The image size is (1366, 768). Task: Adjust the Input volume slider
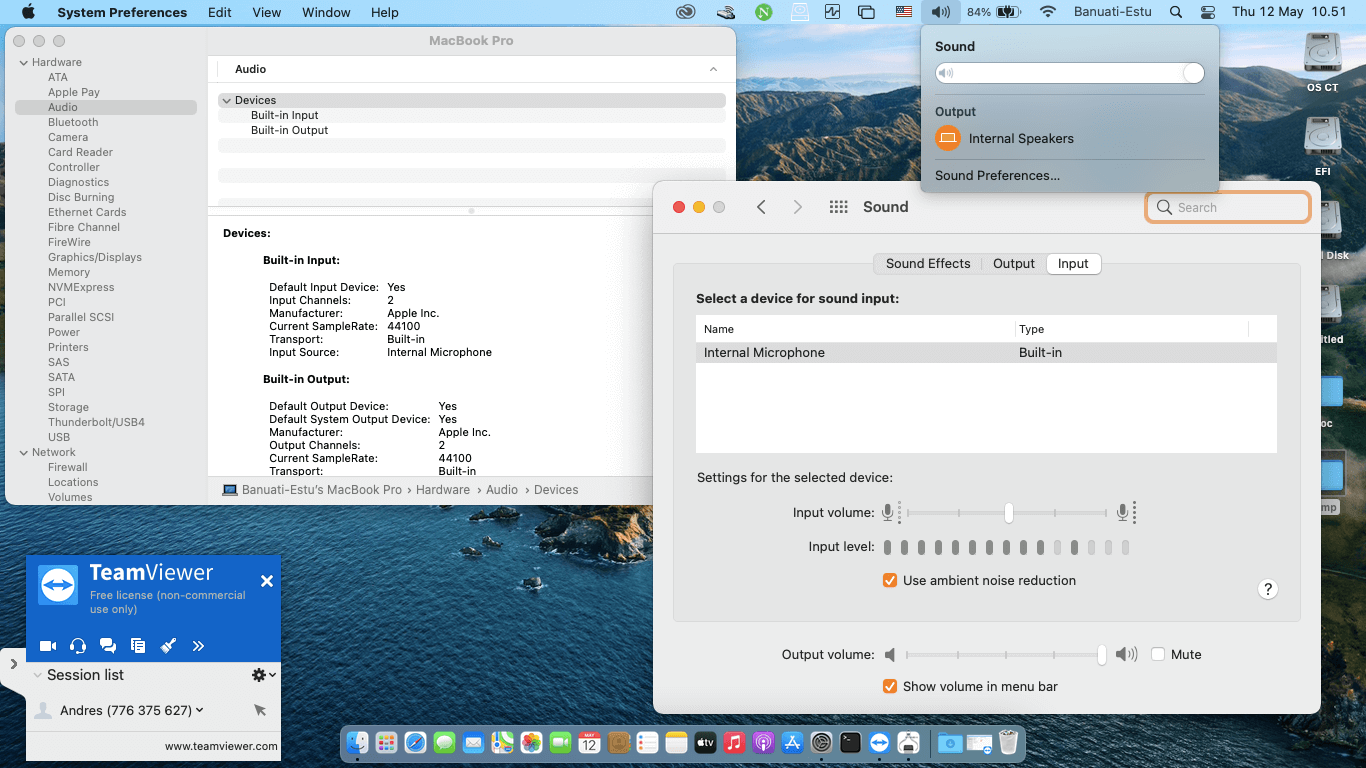(1009, 513)
